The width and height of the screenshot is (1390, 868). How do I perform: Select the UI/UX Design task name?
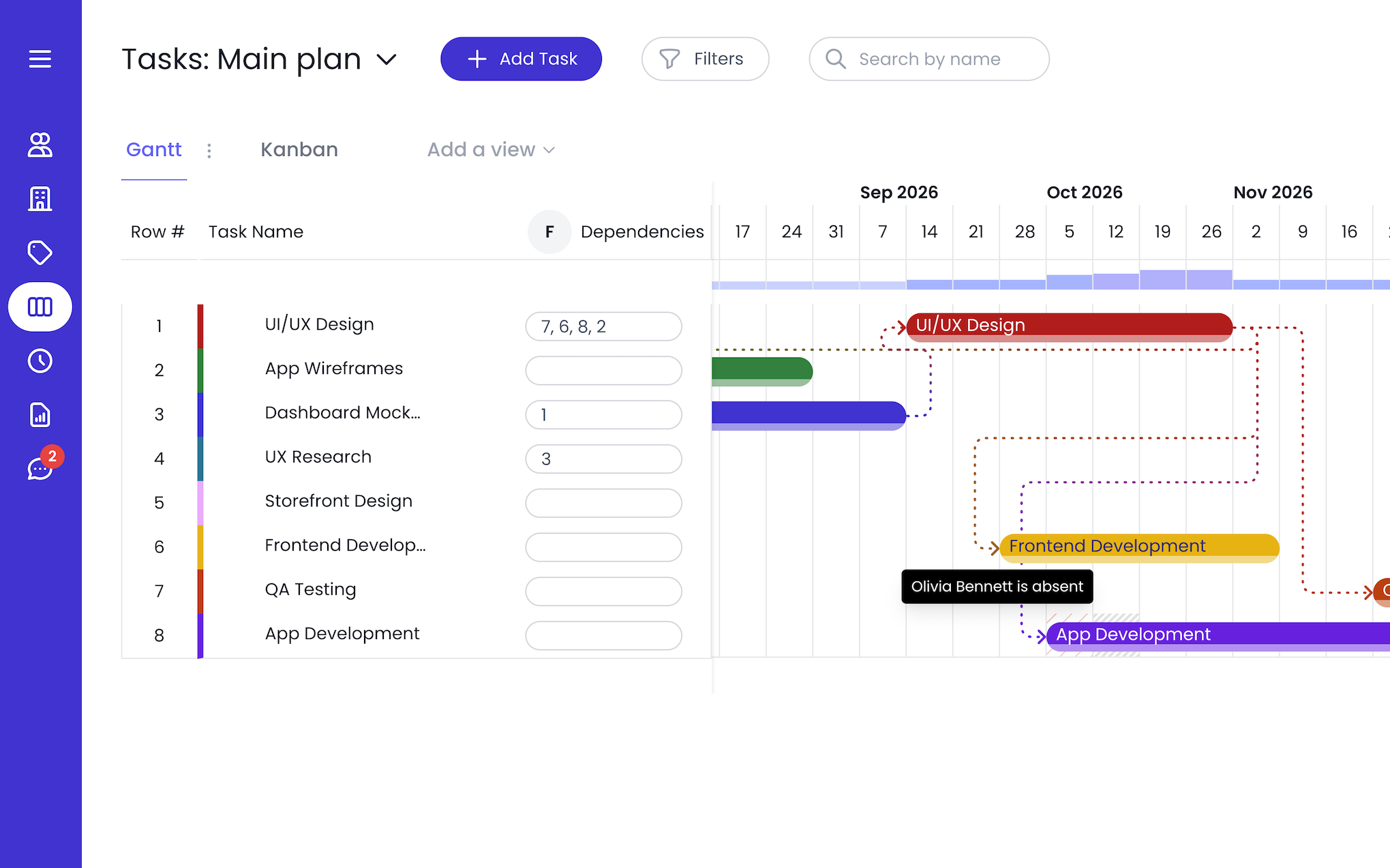319,324
